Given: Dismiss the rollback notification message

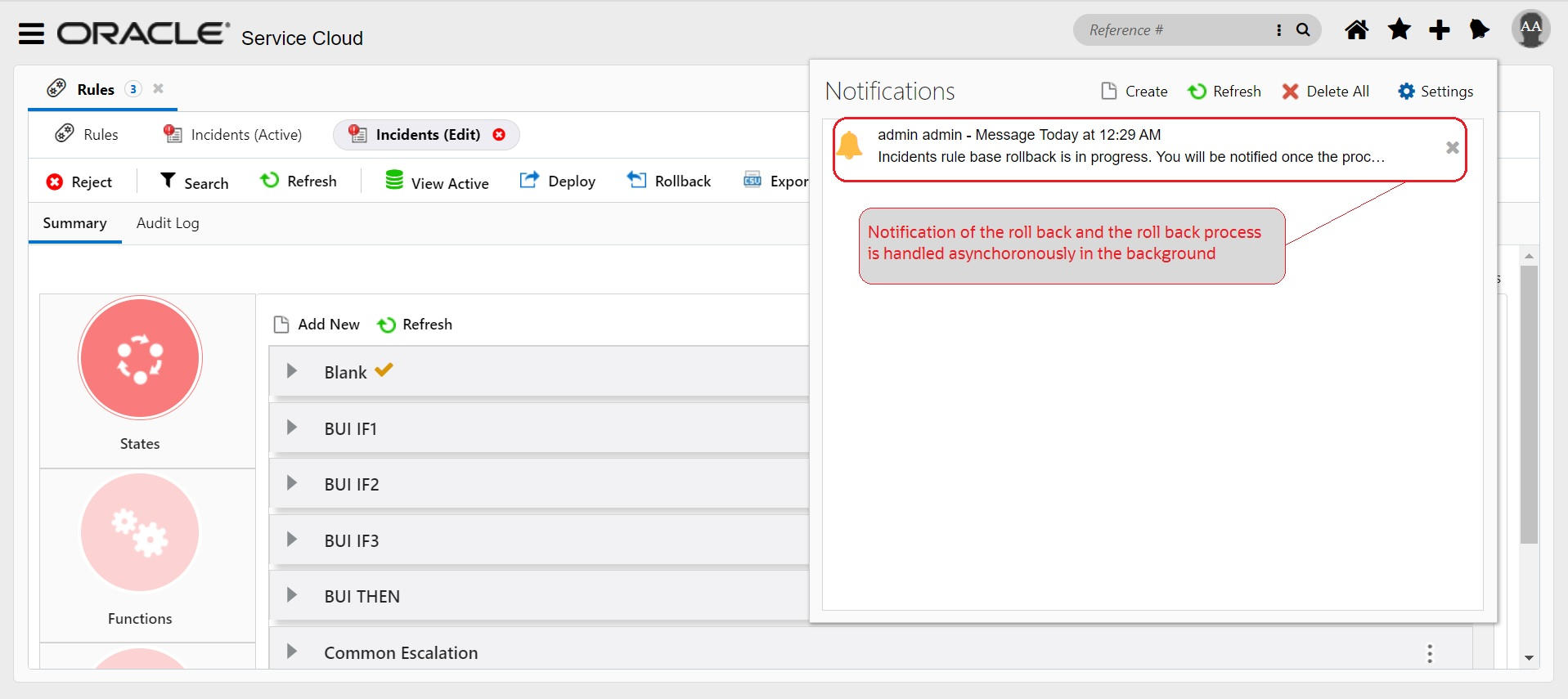Looking at the screenshot, I should click(1452, 148).
